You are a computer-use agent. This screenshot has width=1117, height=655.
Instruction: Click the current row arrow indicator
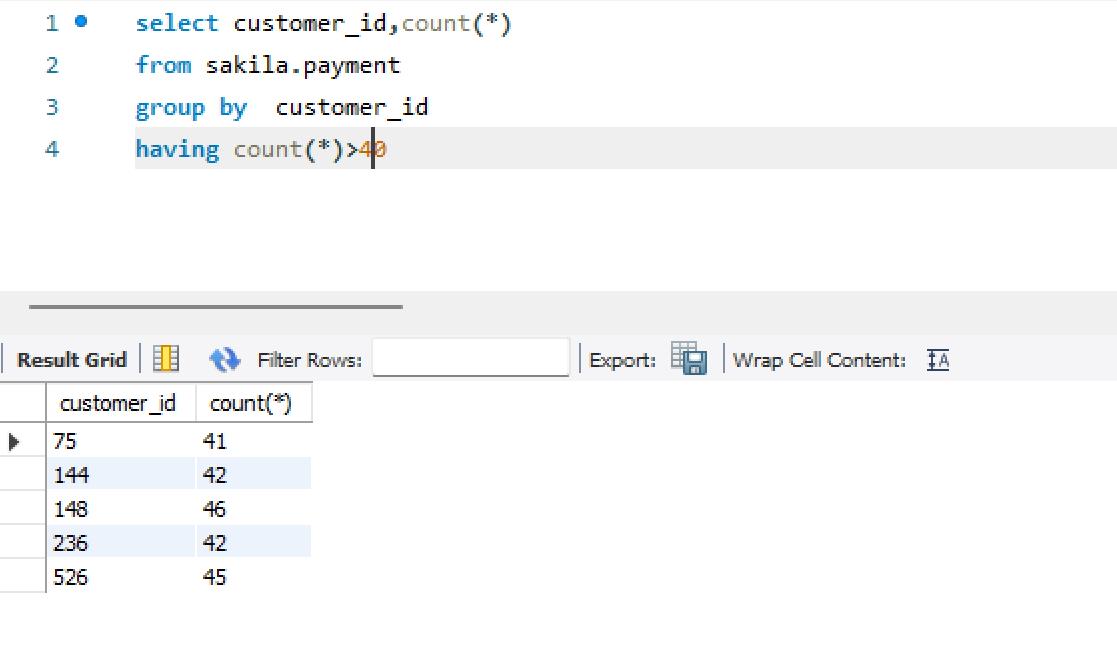[x=13, y=441]
